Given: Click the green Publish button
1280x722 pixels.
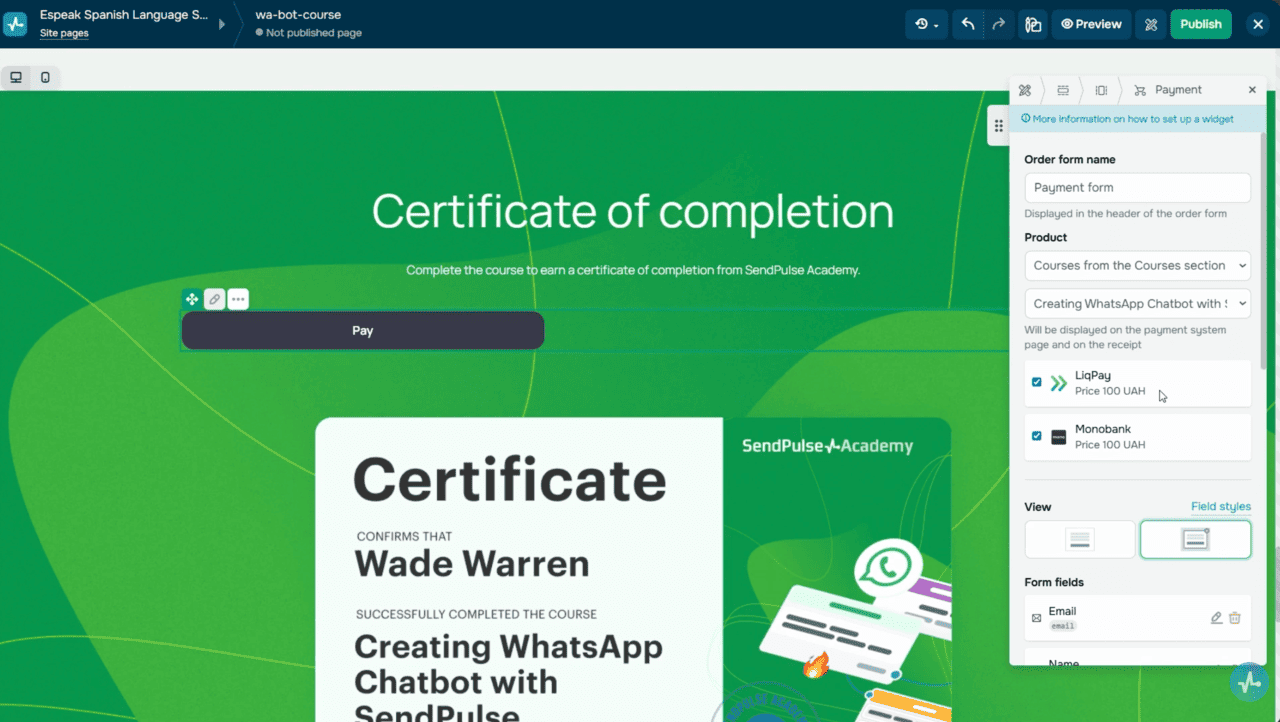Looking at the screenshot, I should tap(1201, 24).
